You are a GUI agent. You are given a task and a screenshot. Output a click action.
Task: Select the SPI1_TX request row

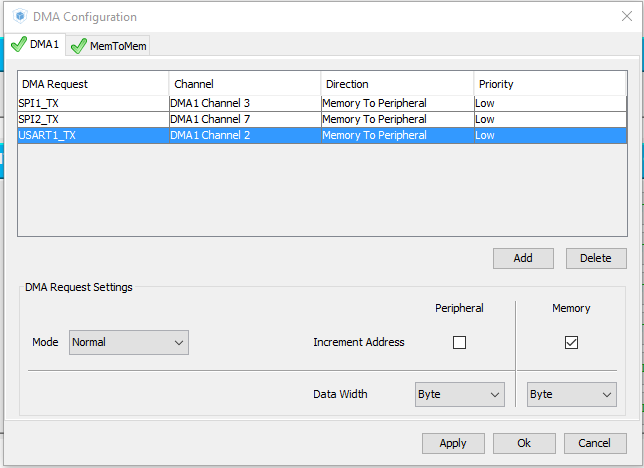92,103
